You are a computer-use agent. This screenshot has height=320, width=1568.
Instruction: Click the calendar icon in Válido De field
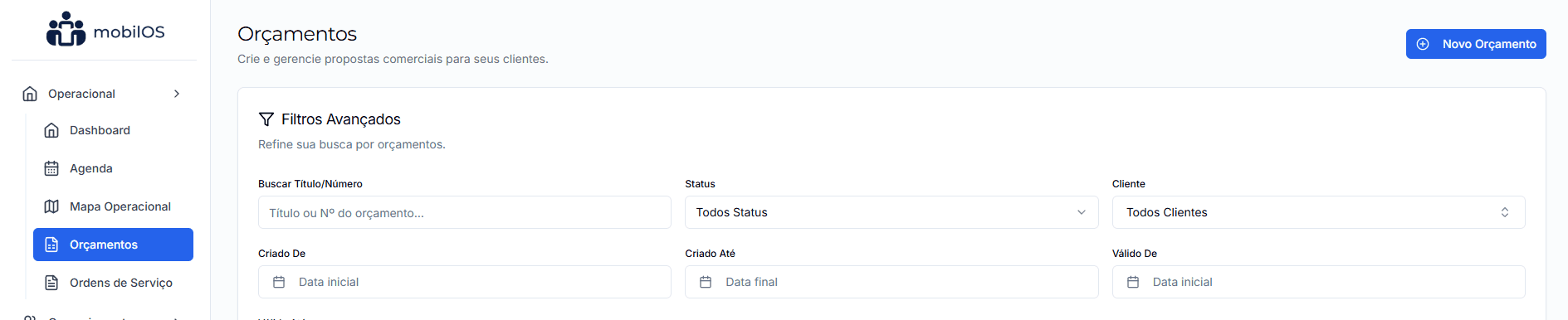(x=1133, y=282)
